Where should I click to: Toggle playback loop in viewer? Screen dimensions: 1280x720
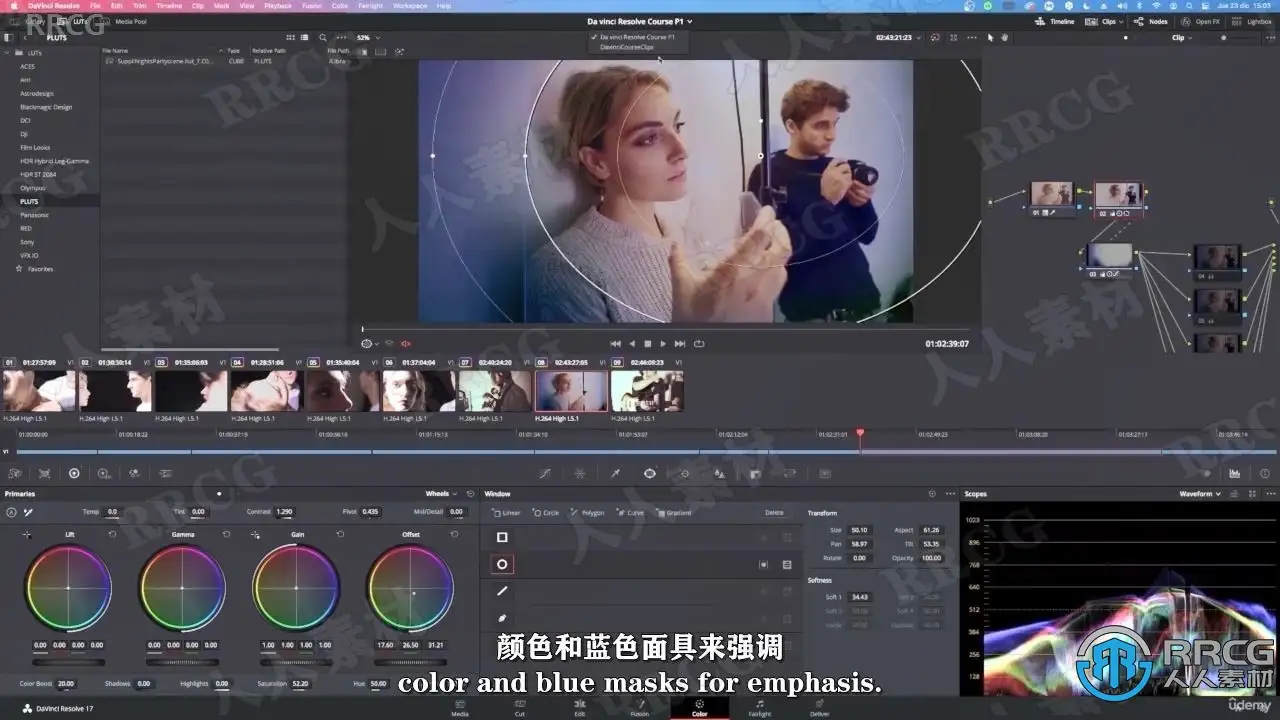[x=699, y=343]
